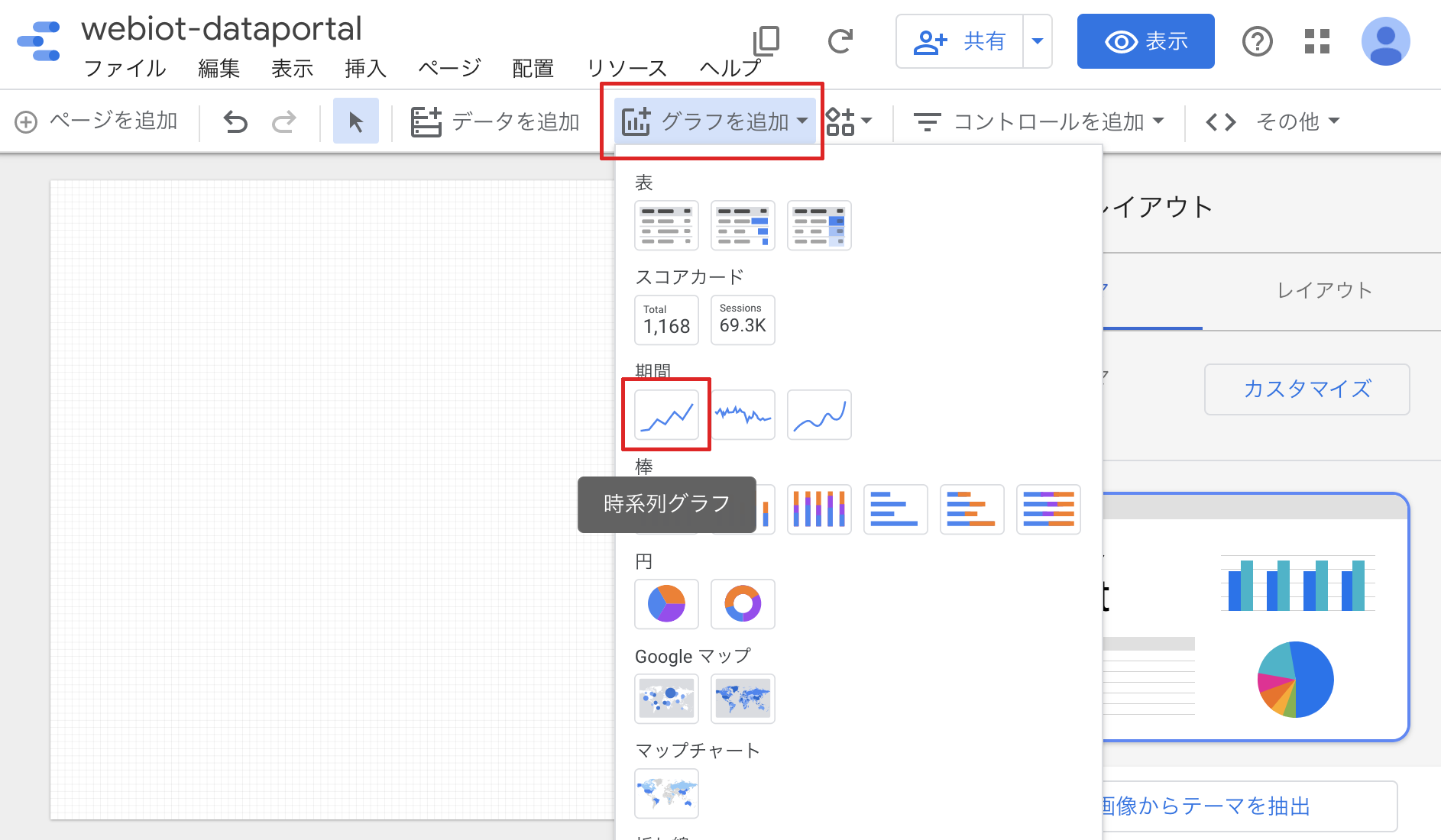
Task: Select the pie chart icon
Action: tap(665, 604)
